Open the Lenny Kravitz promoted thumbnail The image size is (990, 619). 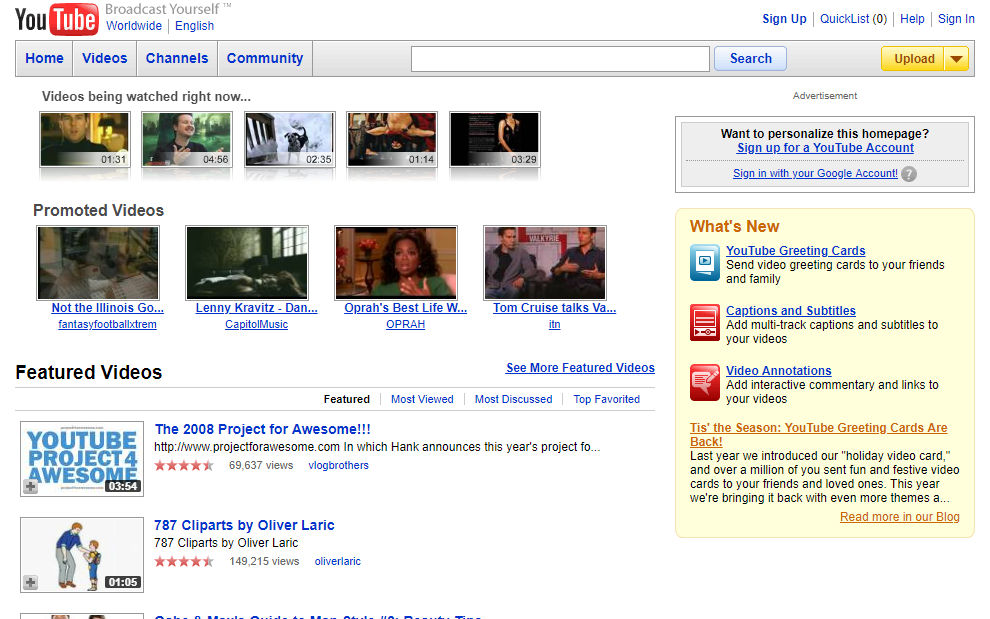[247, 263]
